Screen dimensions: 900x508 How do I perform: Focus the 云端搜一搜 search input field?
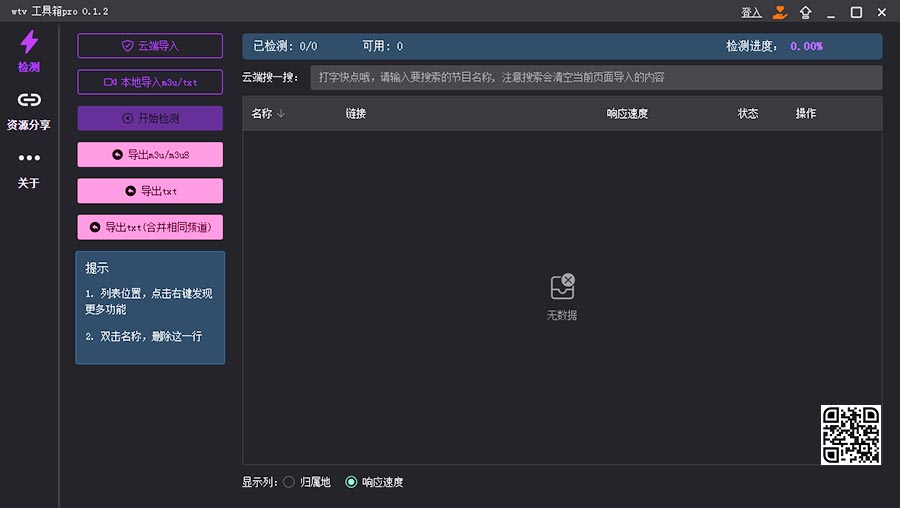pyautogui.click(x=596, y=77)
